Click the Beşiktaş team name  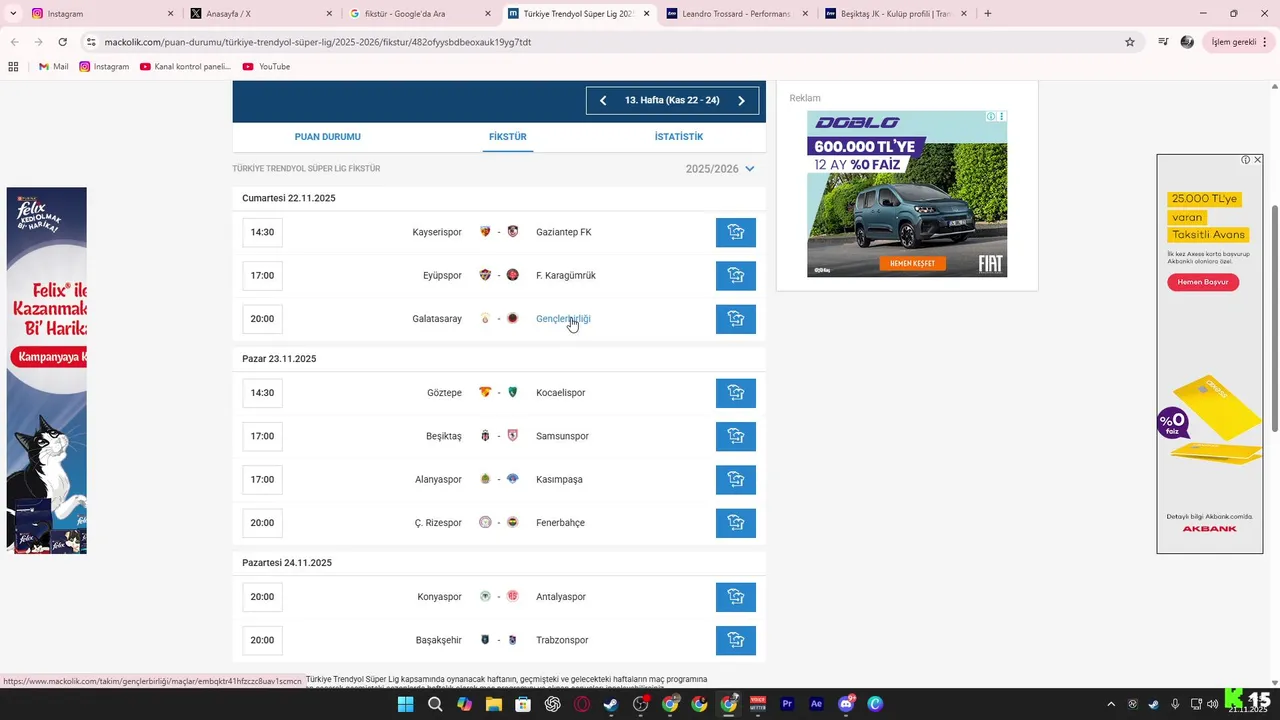tap(443, 436)
